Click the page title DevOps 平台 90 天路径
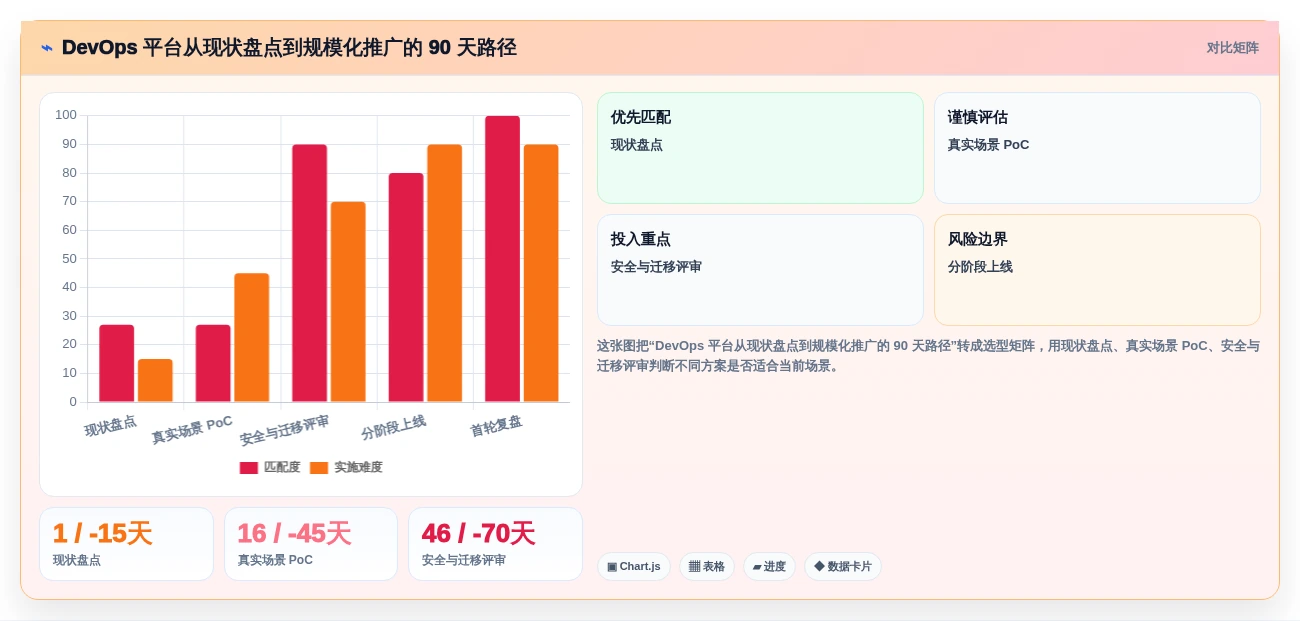This screenshot has height=621, width=1300. [x=289, y=48]
